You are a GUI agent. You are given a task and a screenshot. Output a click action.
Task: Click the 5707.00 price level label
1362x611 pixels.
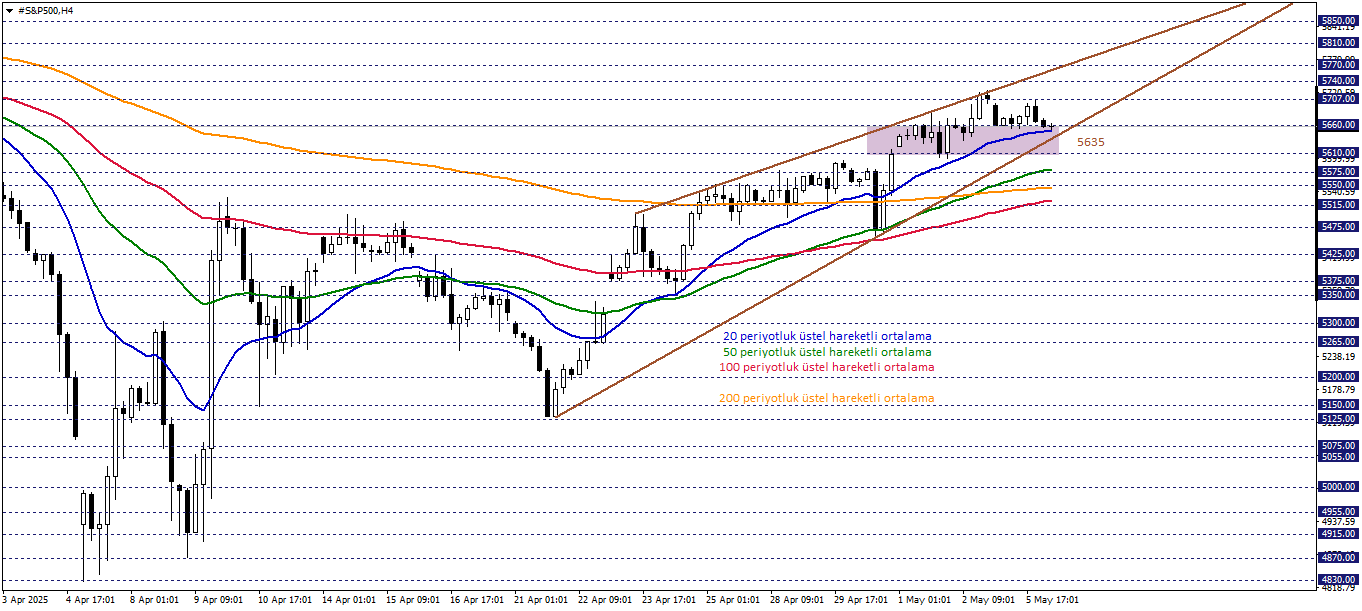pyautogui.click(x=1338, y=99)
